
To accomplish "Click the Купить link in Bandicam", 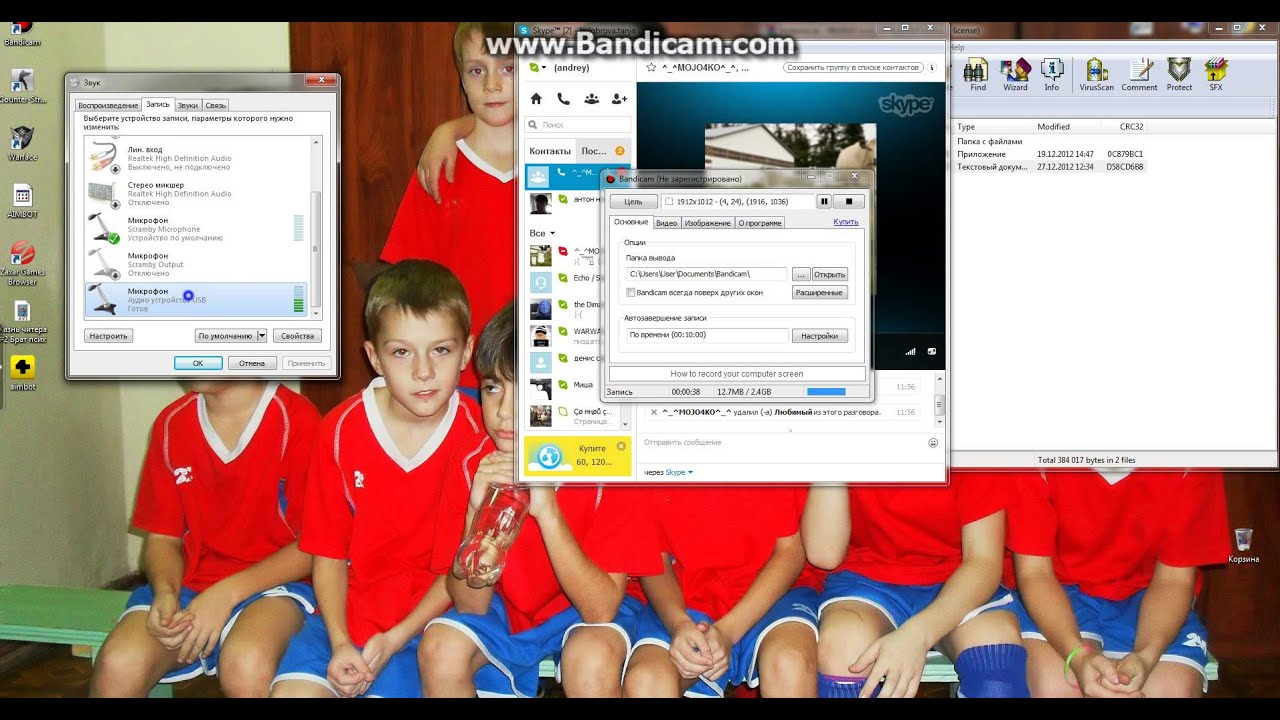I will pyautogui.click(x=846, y=222).
